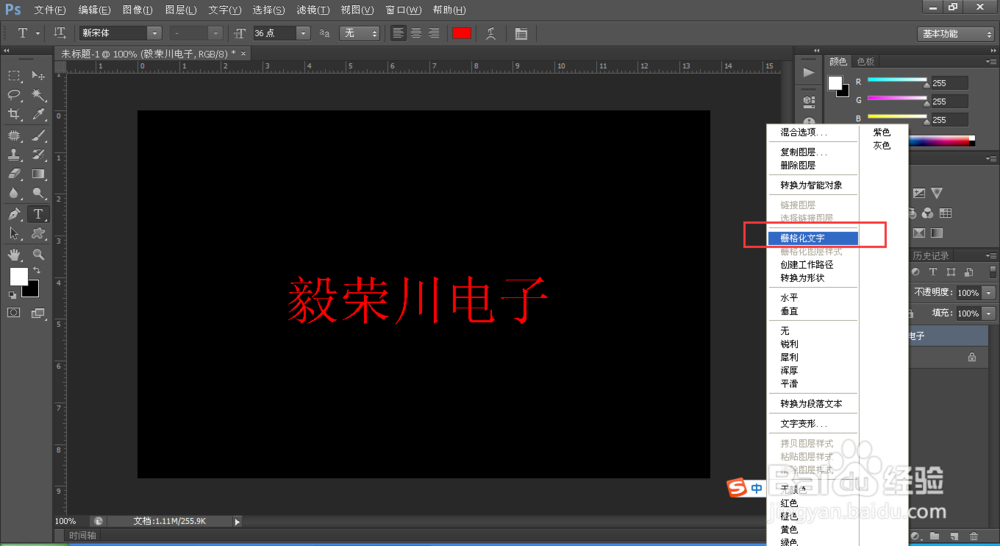The image size is (1000, 546).
Task: Click the red text color swatch
Action: (x=461, y=33)
